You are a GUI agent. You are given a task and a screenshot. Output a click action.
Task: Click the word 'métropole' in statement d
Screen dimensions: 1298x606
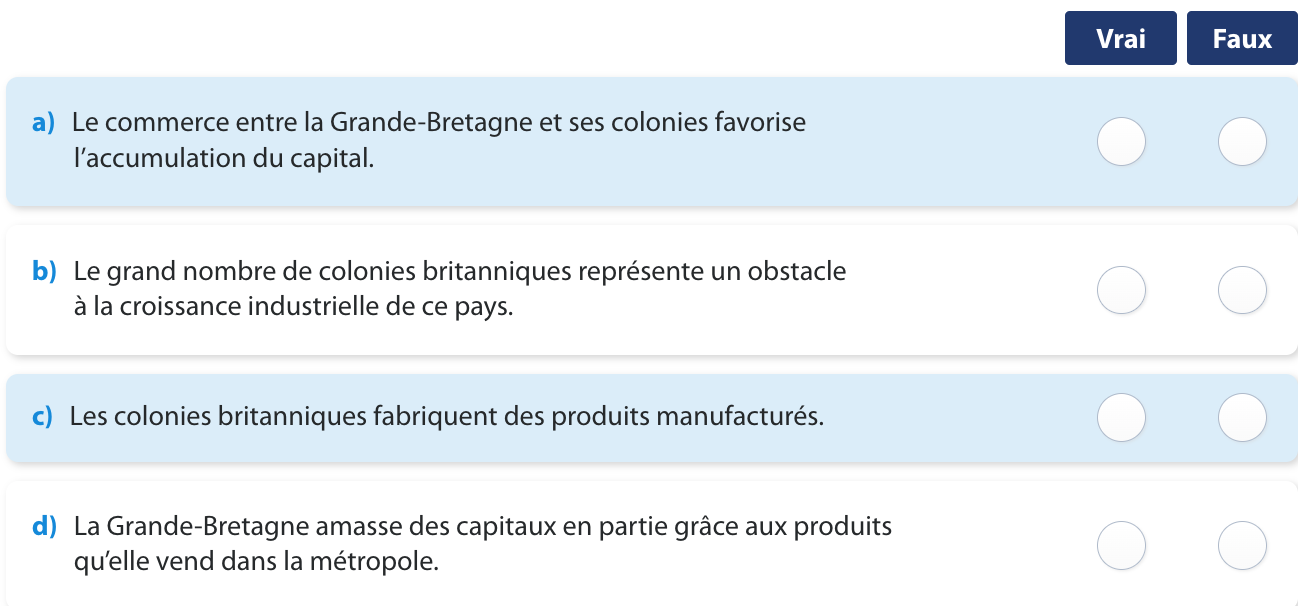tap(385, 561)
